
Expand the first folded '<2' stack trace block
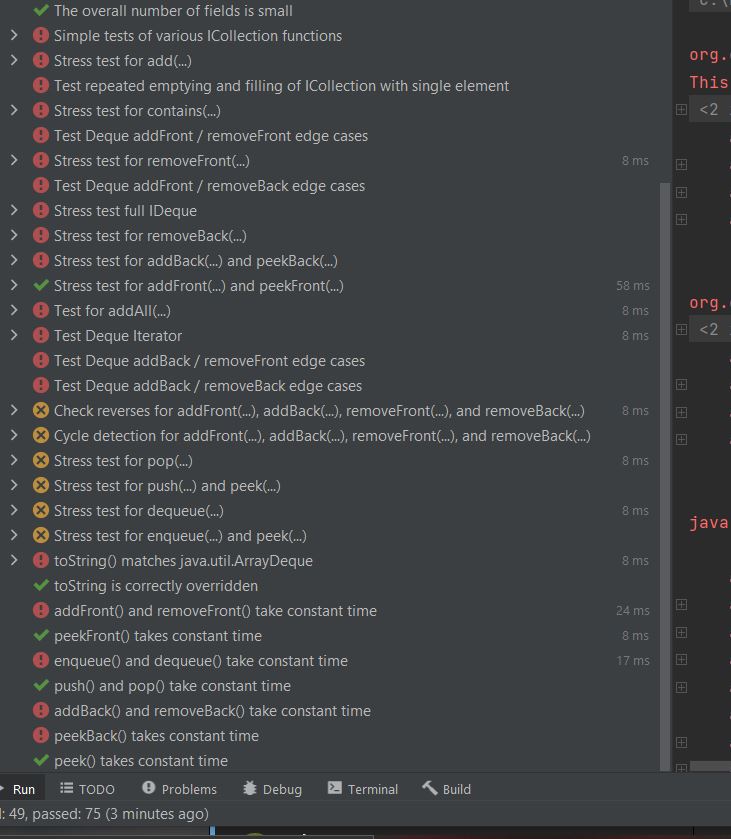[x=681, y=110]
